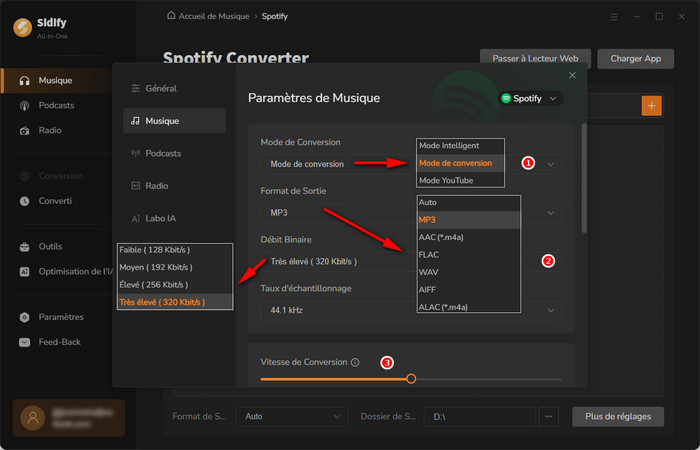Viewport: 700px width, 450px height.
Task: Close the Paramètres de Musique dialog
Action: click(x=572, y=75)
